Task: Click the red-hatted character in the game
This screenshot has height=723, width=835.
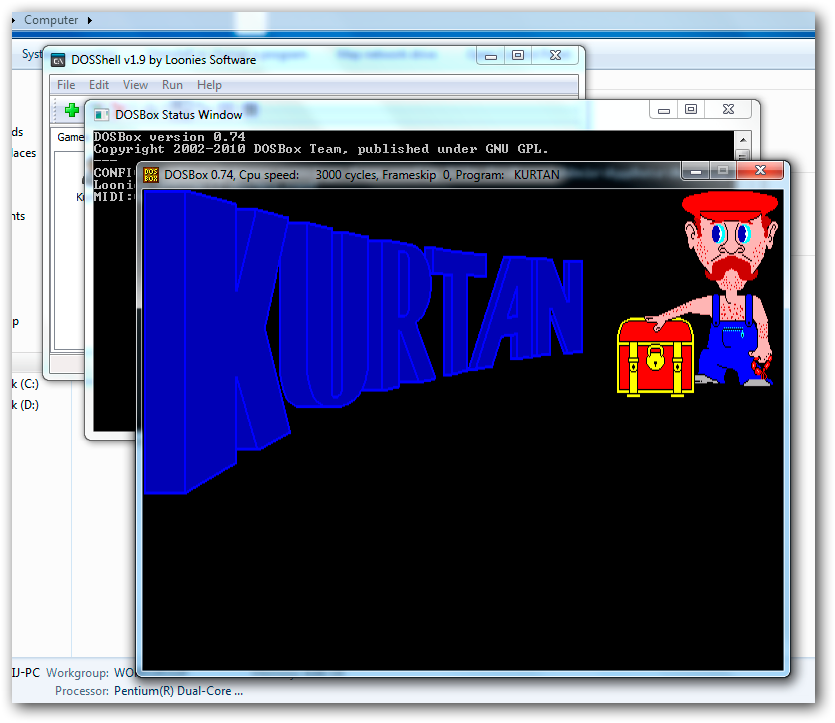Action: coord(731,287)
